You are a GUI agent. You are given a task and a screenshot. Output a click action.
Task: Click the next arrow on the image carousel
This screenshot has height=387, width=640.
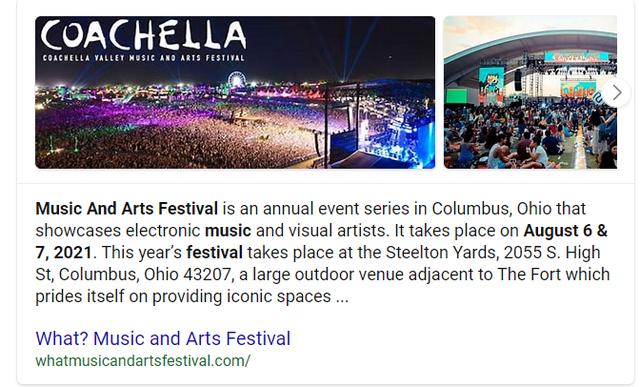[x=616, y=93]
